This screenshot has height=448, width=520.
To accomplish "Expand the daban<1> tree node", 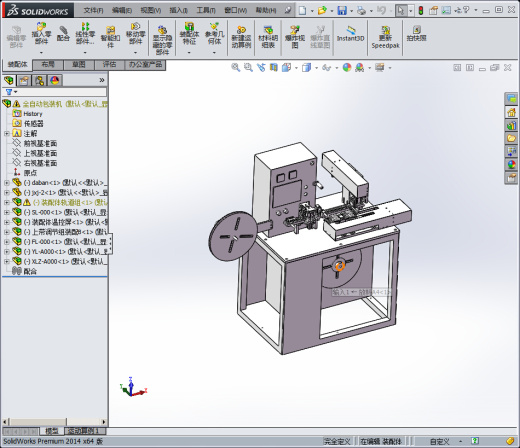I will [x=6, y=183].
